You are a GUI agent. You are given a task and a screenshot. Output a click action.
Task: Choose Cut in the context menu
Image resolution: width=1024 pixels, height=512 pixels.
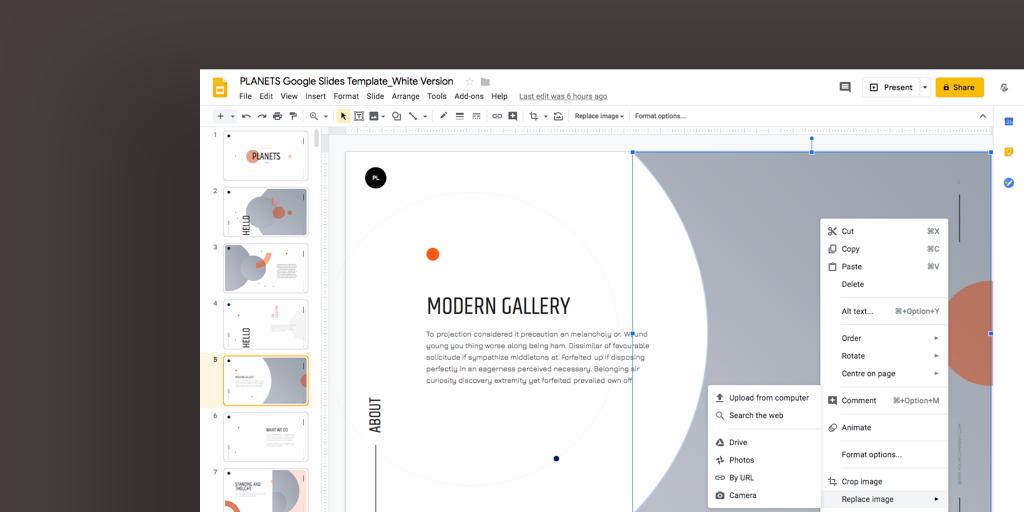click(x=884, y=231)
